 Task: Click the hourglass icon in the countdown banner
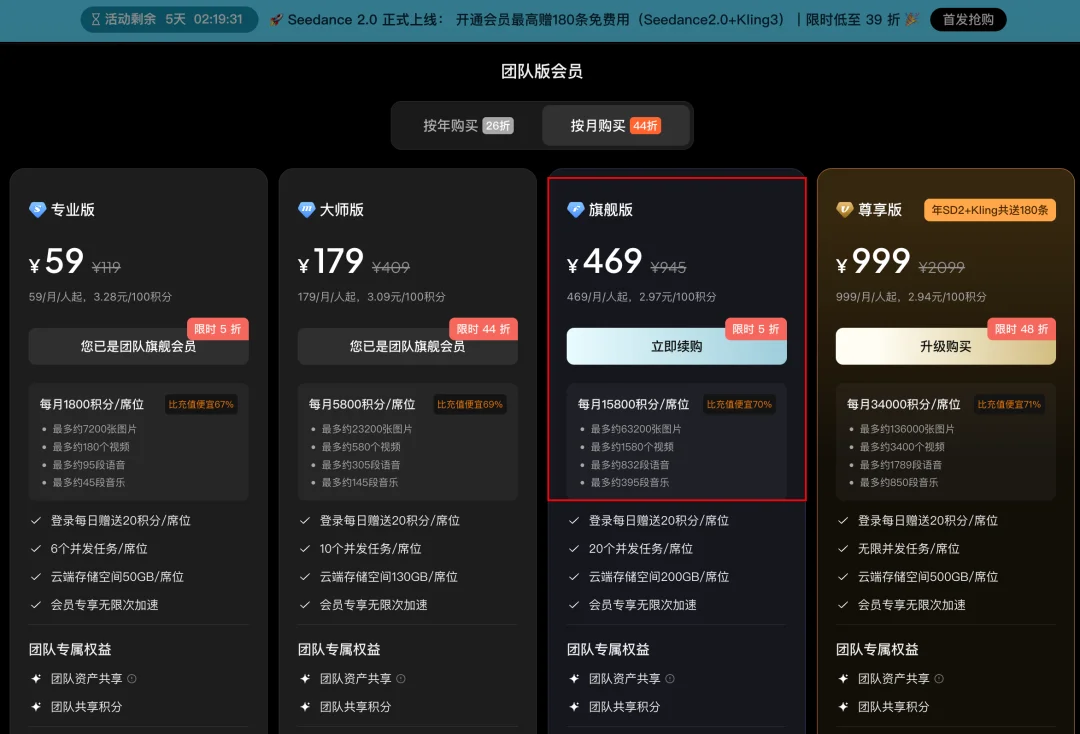(95, 18)
